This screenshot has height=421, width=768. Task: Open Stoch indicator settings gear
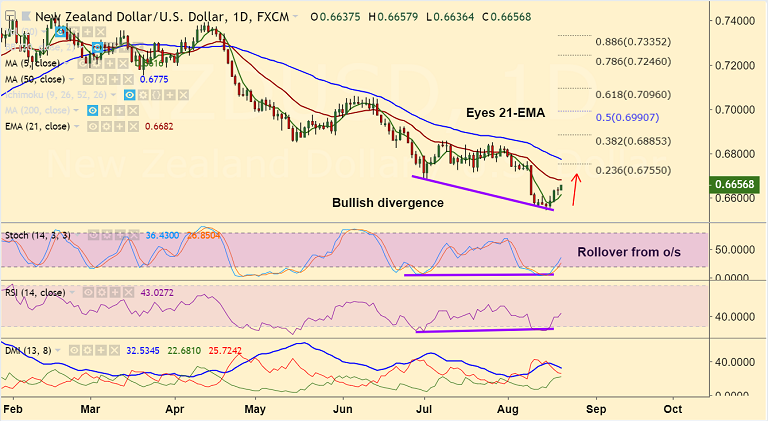pos(106,235)
